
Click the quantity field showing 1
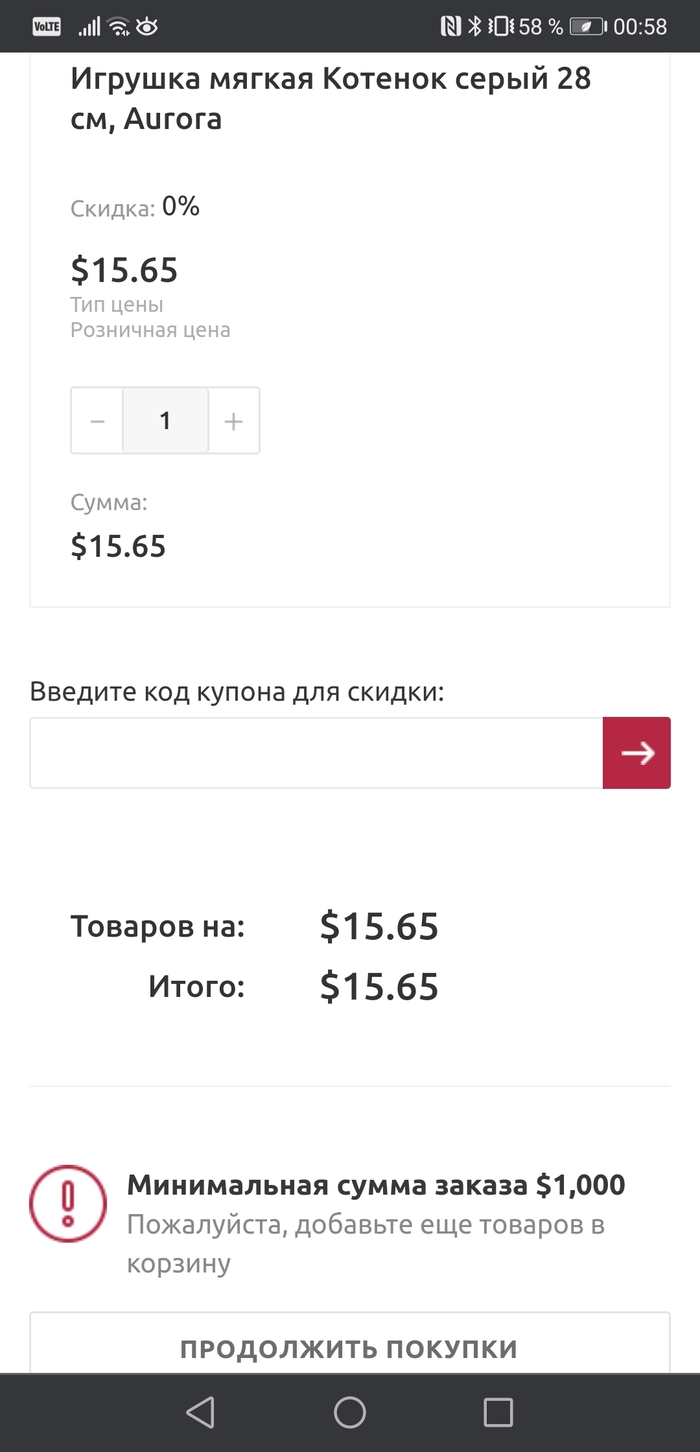165,421
